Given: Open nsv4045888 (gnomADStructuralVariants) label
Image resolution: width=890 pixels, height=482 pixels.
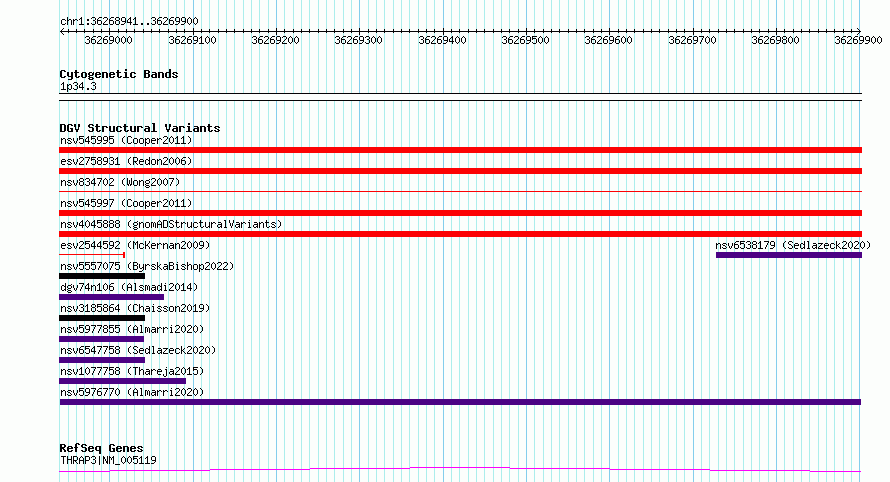Looking at the screenshot, I should coord(171,224).
